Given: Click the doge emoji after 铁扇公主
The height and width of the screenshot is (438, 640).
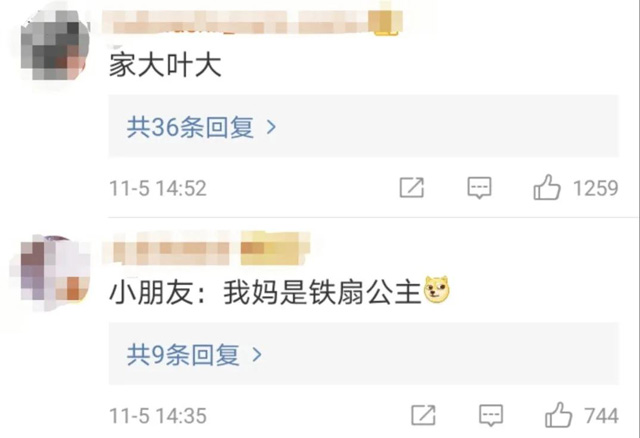Looking at the screenshot, I should point(437,290).
